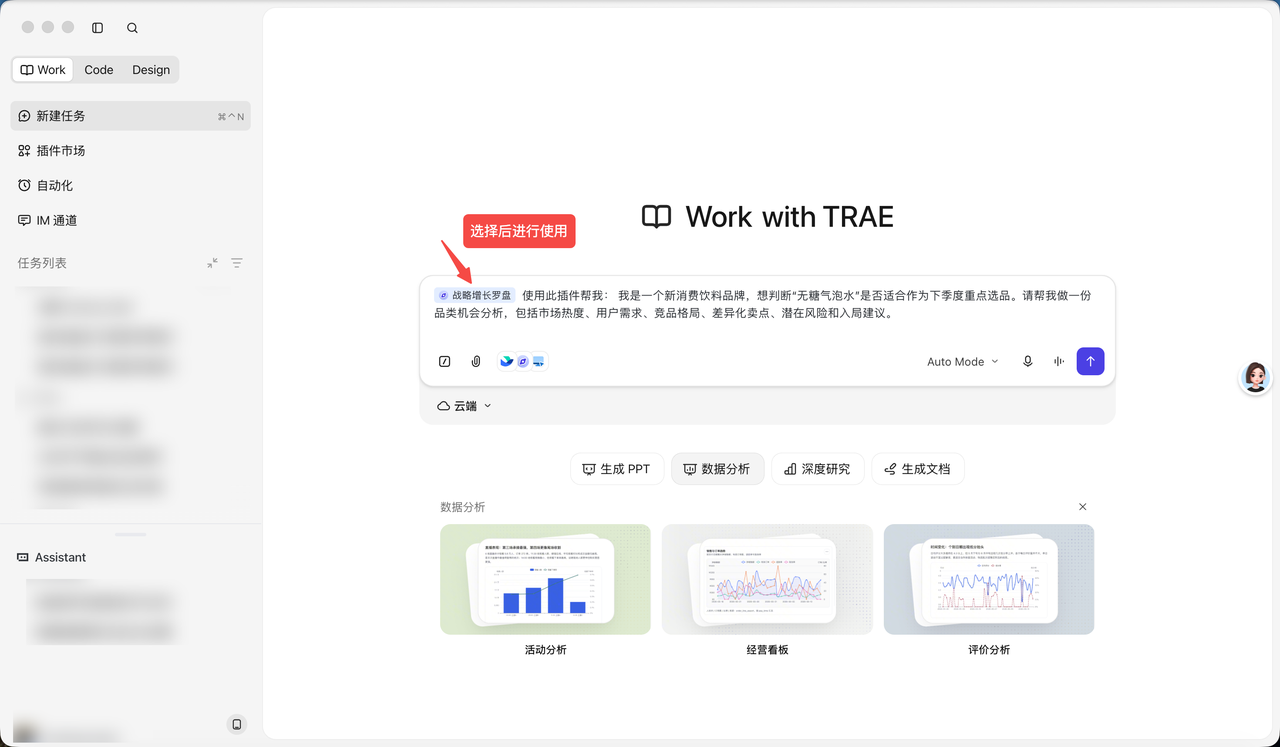Switch to the Design tab

(x=151, y=70)
